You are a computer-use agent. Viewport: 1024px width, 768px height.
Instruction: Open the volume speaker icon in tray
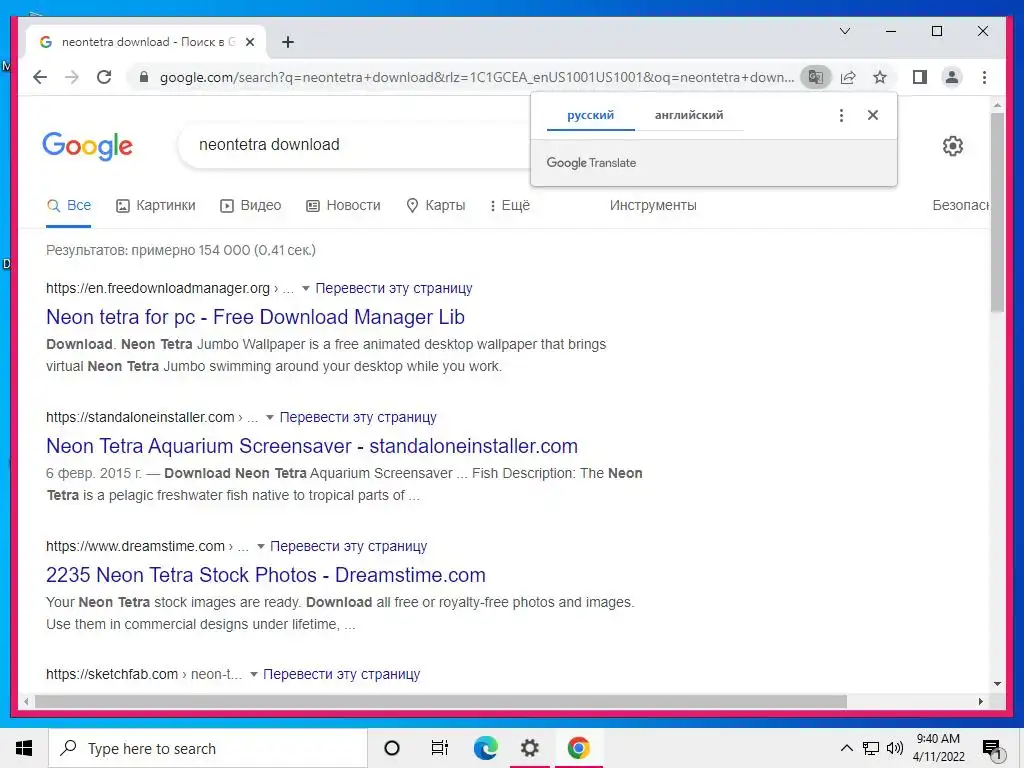[x=895, y=748]
